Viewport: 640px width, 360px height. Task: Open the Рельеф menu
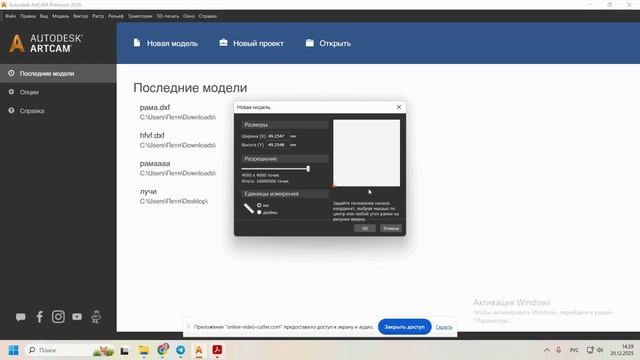(x=116, y=16)
